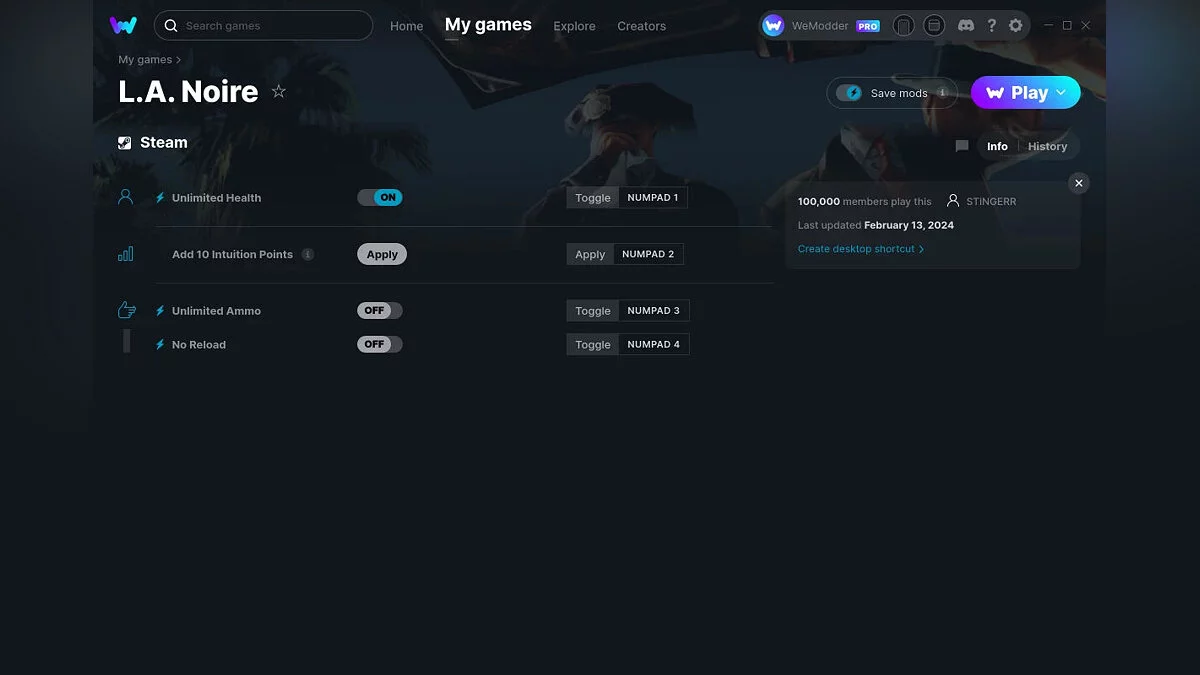Click the comments chat bubble icon

pos(962,146)
